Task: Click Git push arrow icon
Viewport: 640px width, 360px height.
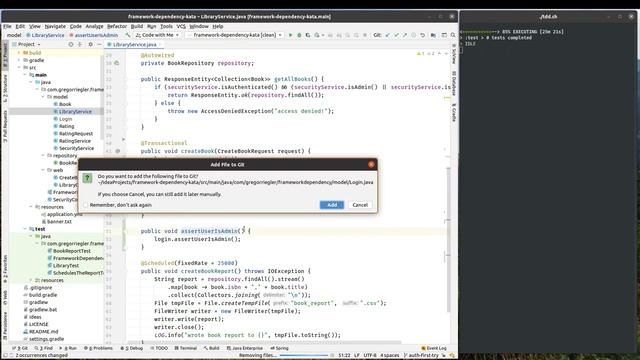Action: point(404,35)
